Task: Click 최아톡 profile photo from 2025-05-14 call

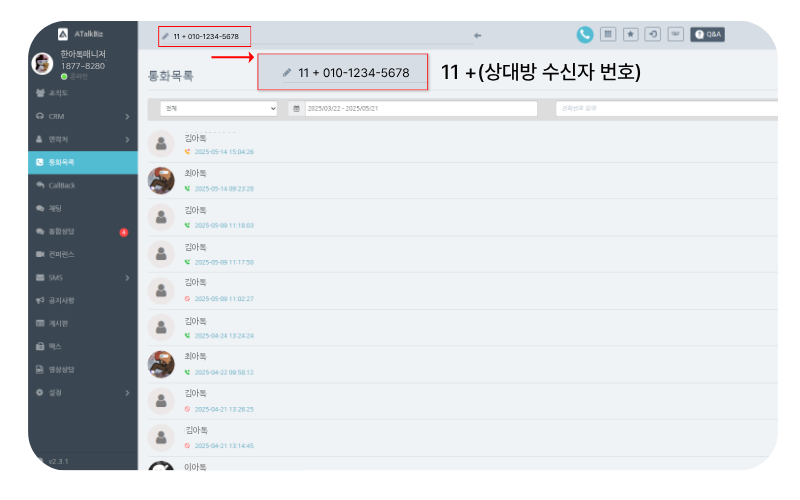Action: click(x=161, y=181)
